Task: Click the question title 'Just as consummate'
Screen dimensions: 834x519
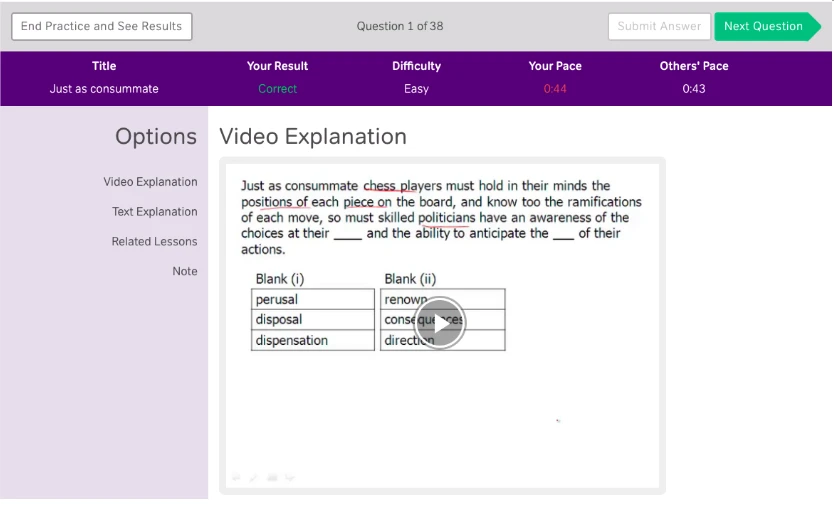Action: click(104, 89)
